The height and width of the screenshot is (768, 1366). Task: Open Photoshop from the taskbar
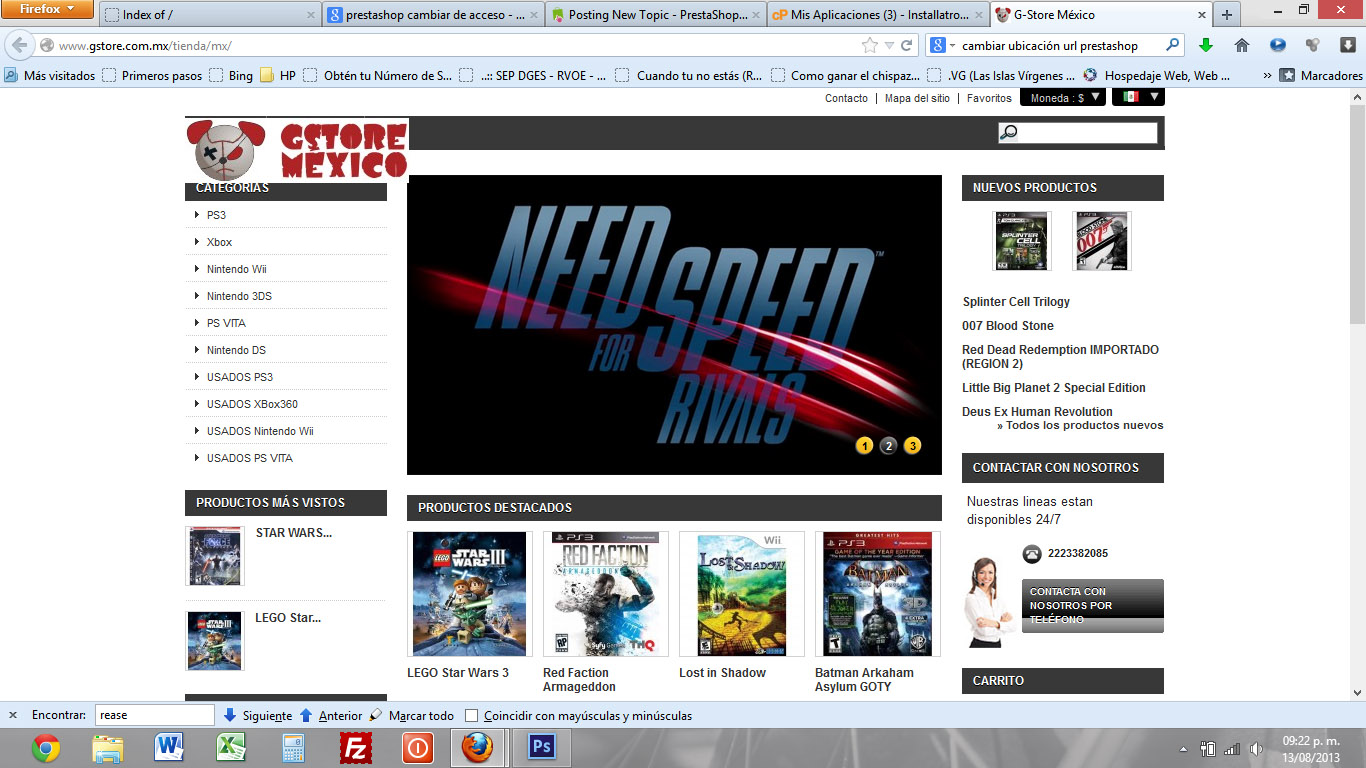pyautogui.click(x=541, y=748)
